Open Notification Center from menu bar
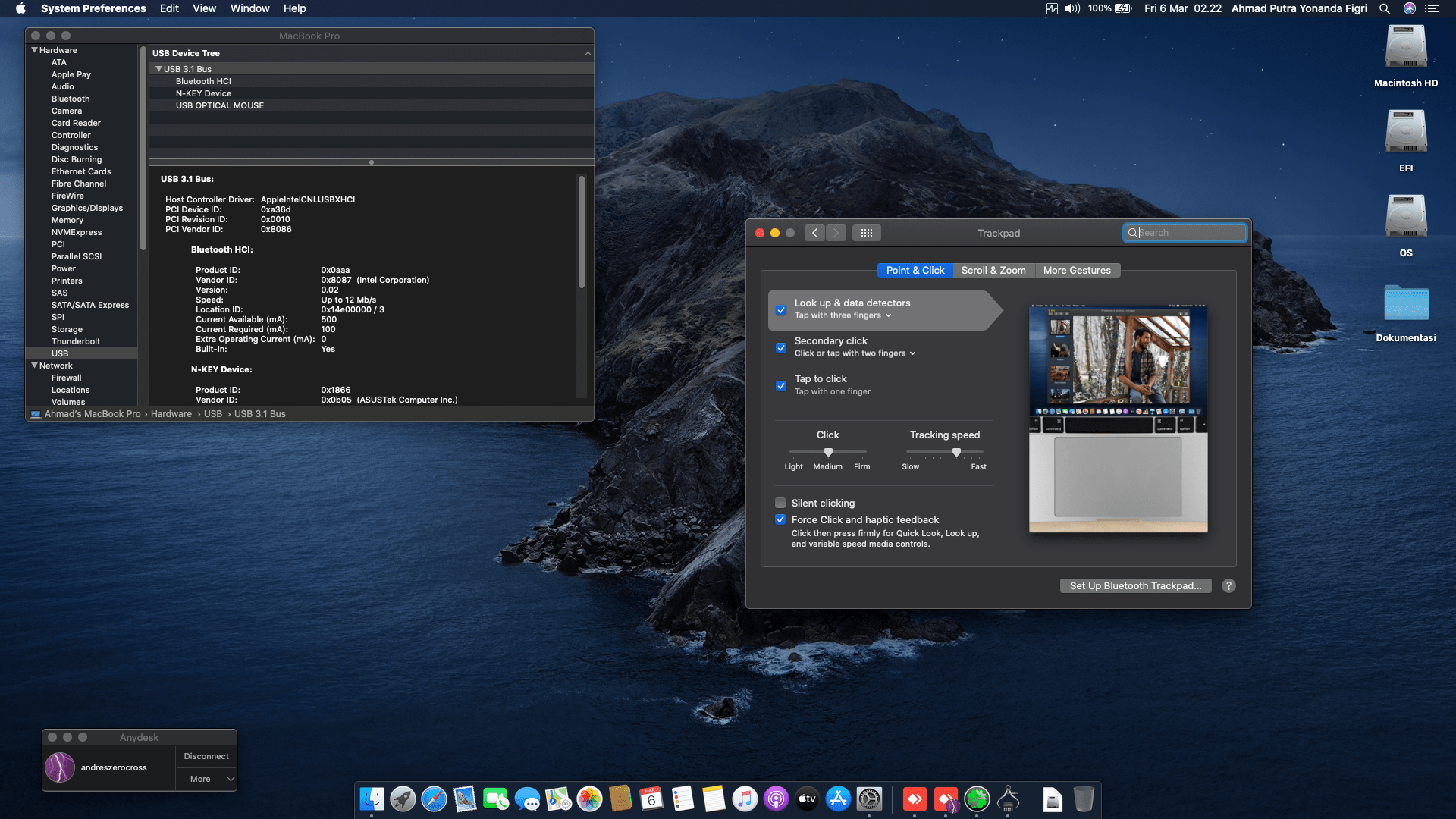The image size is (1456, 819). [x=1432, y=8]
